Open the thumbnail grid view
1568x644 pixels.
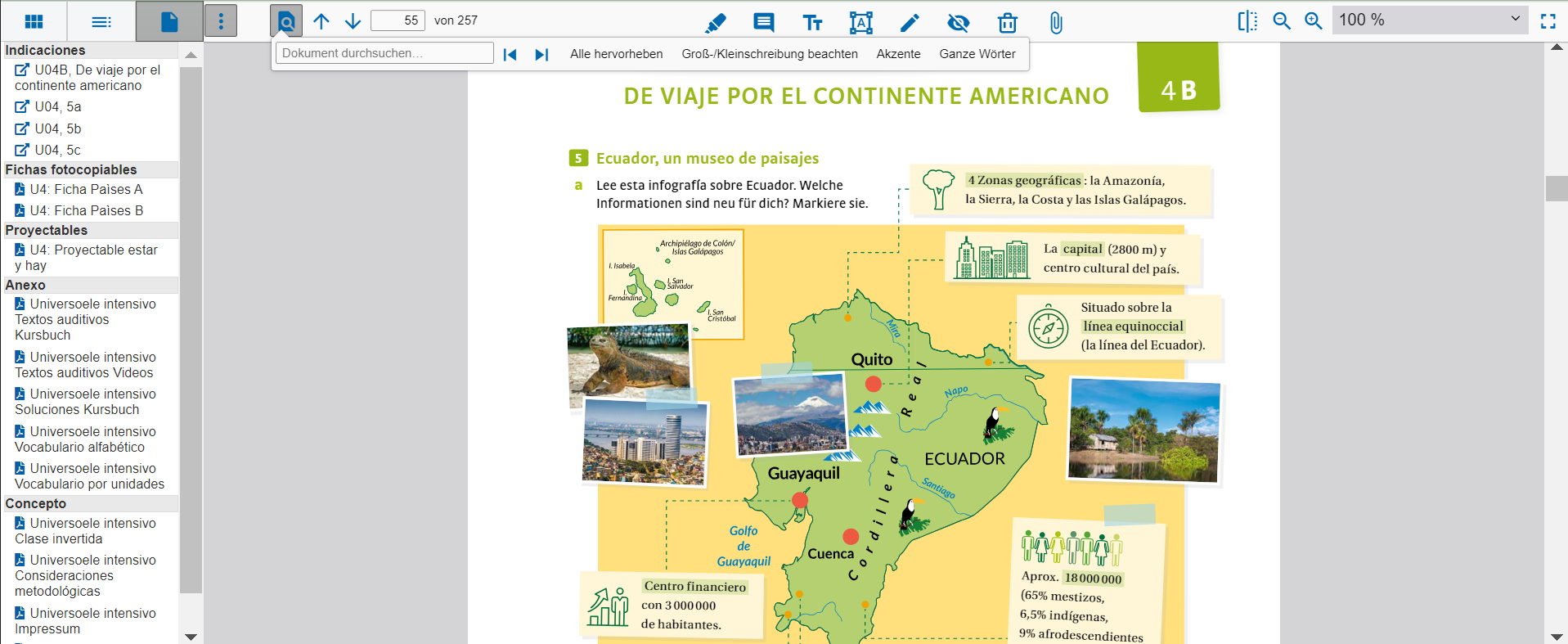click(x=34, y=21)
